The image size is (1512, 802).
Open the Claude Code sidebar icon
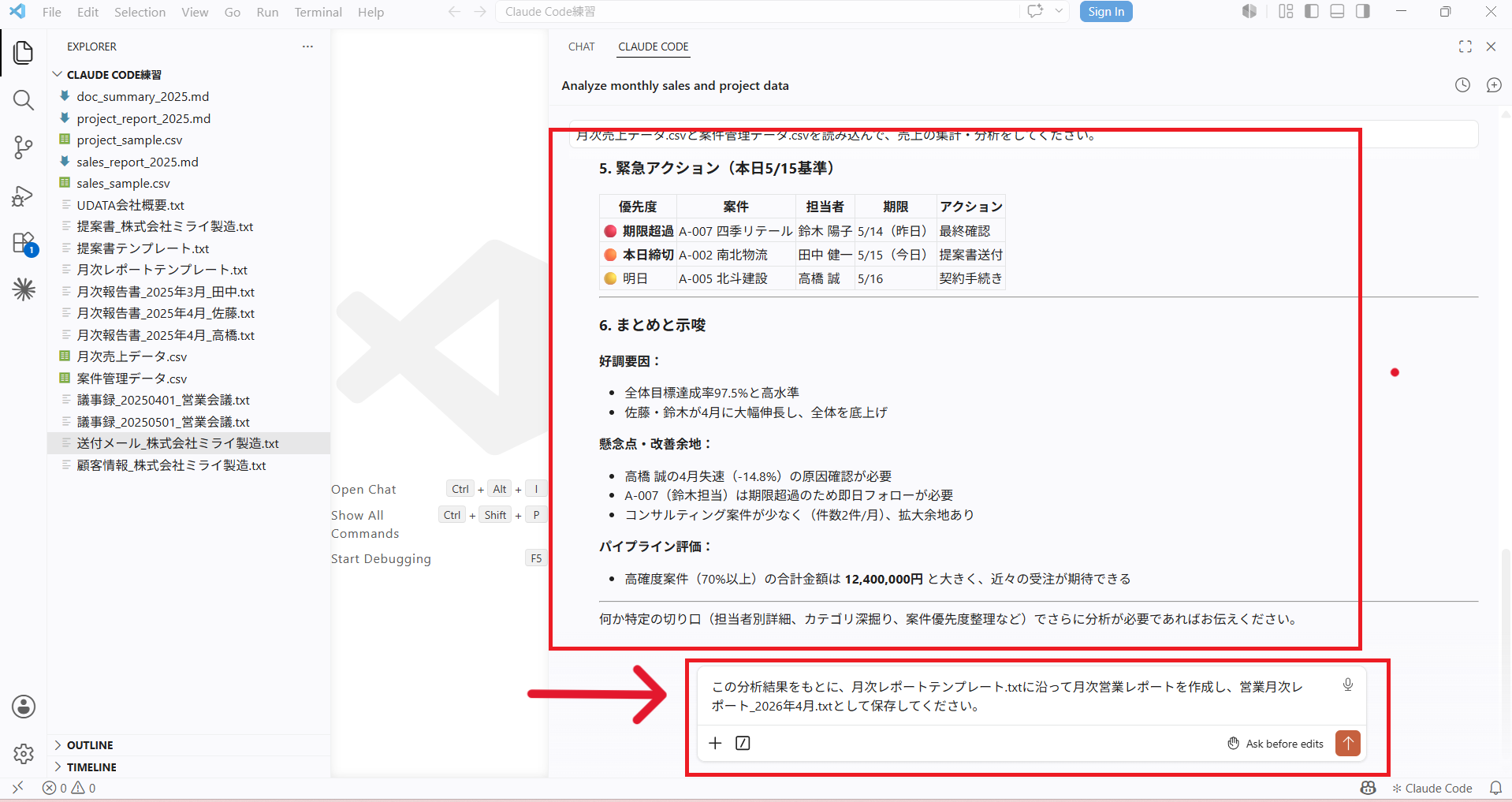24,289
